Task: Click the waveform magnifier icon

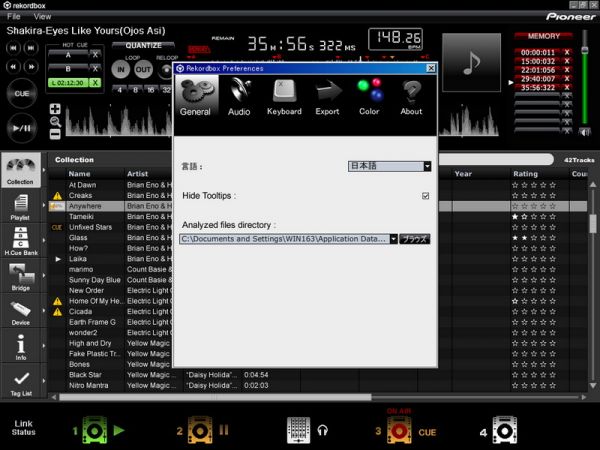Action: (55, 122)
